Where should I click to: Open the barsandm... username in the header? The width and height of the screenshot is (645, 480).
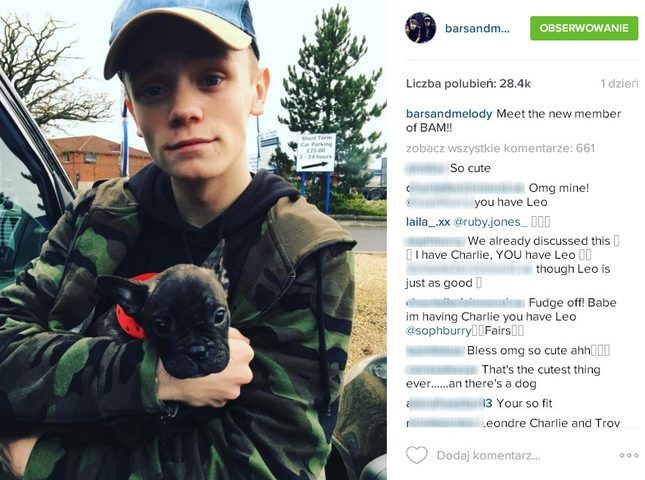[x=477, y=28]
